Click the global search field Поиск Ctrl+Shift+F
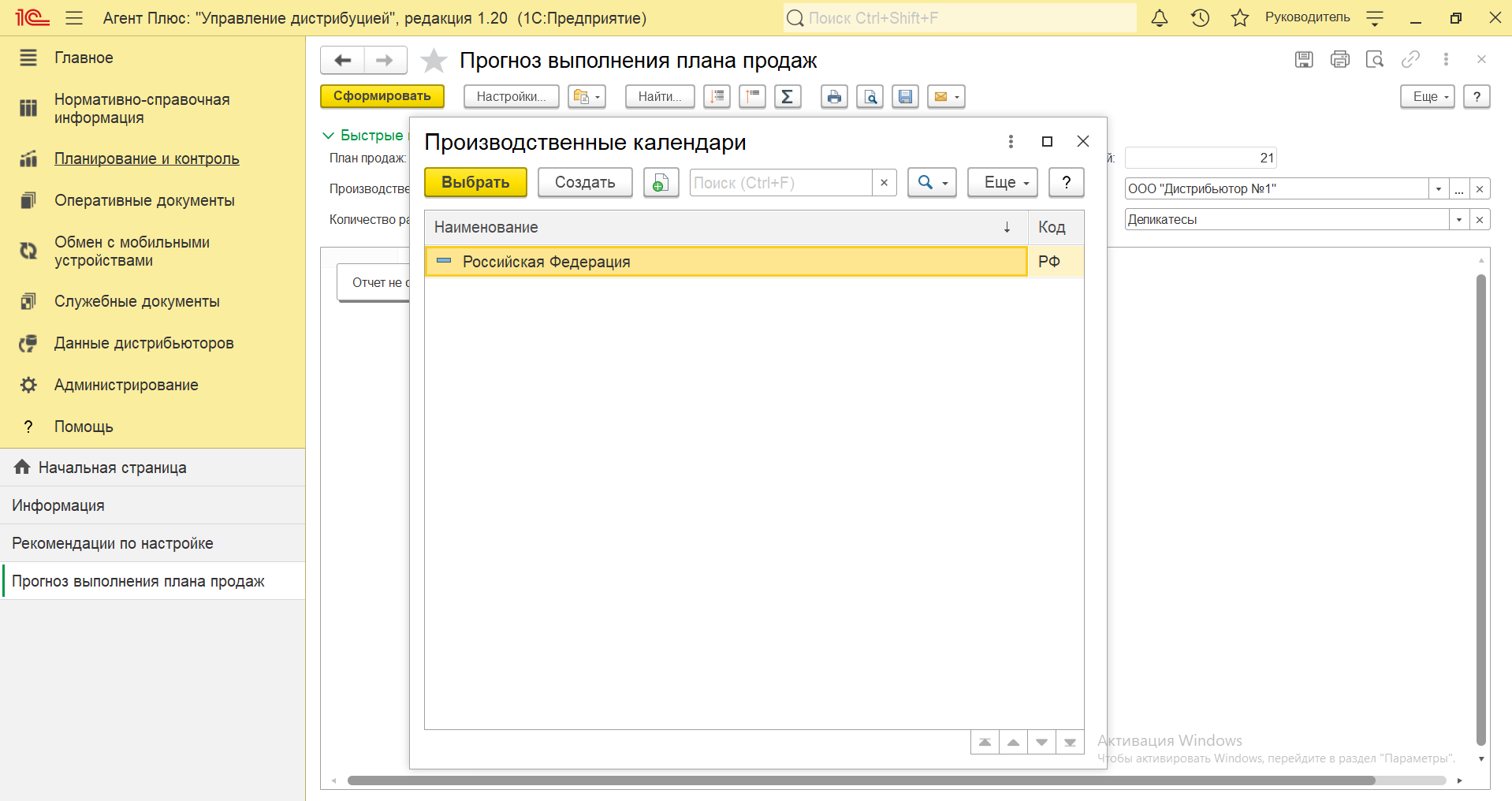1512x801 pixels. pyautogui.click(x=960, y=18)
